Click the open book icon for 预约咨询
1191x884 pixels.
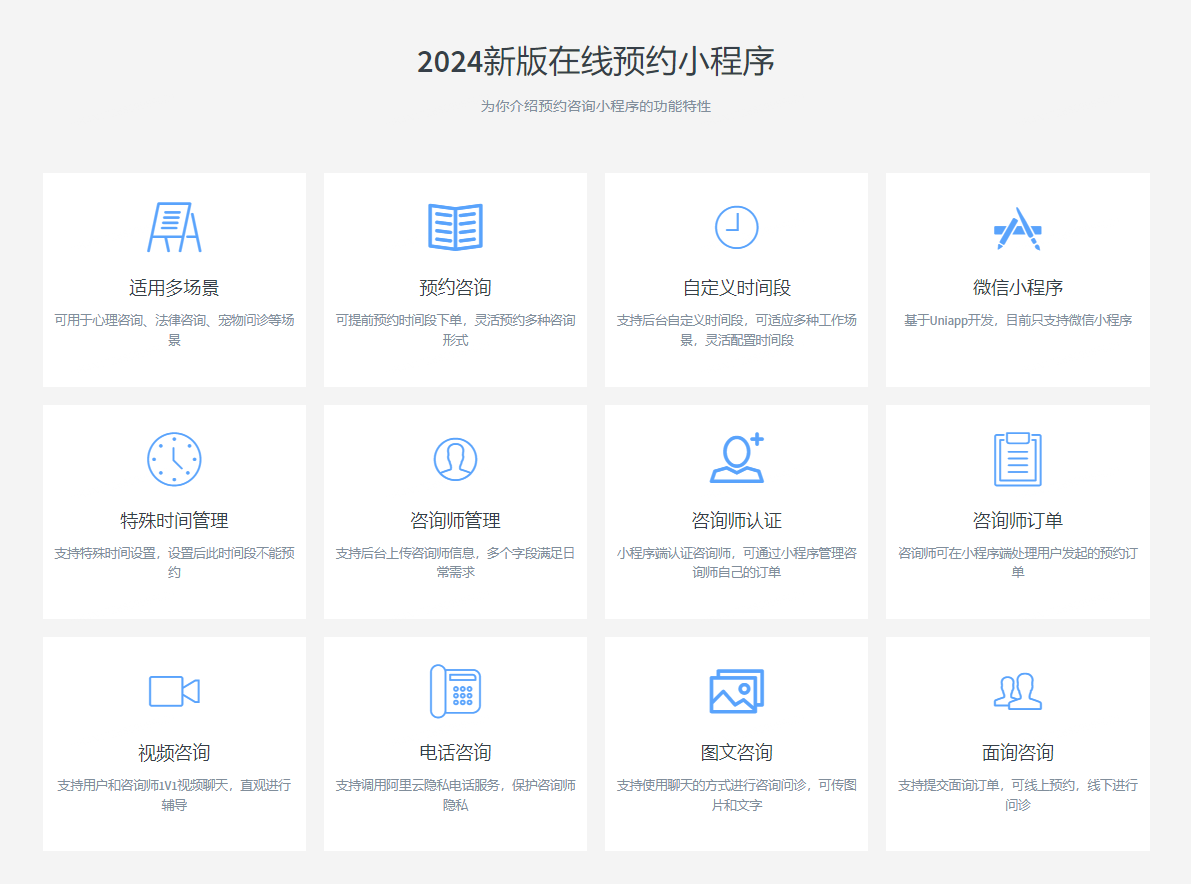click(455, 227)
